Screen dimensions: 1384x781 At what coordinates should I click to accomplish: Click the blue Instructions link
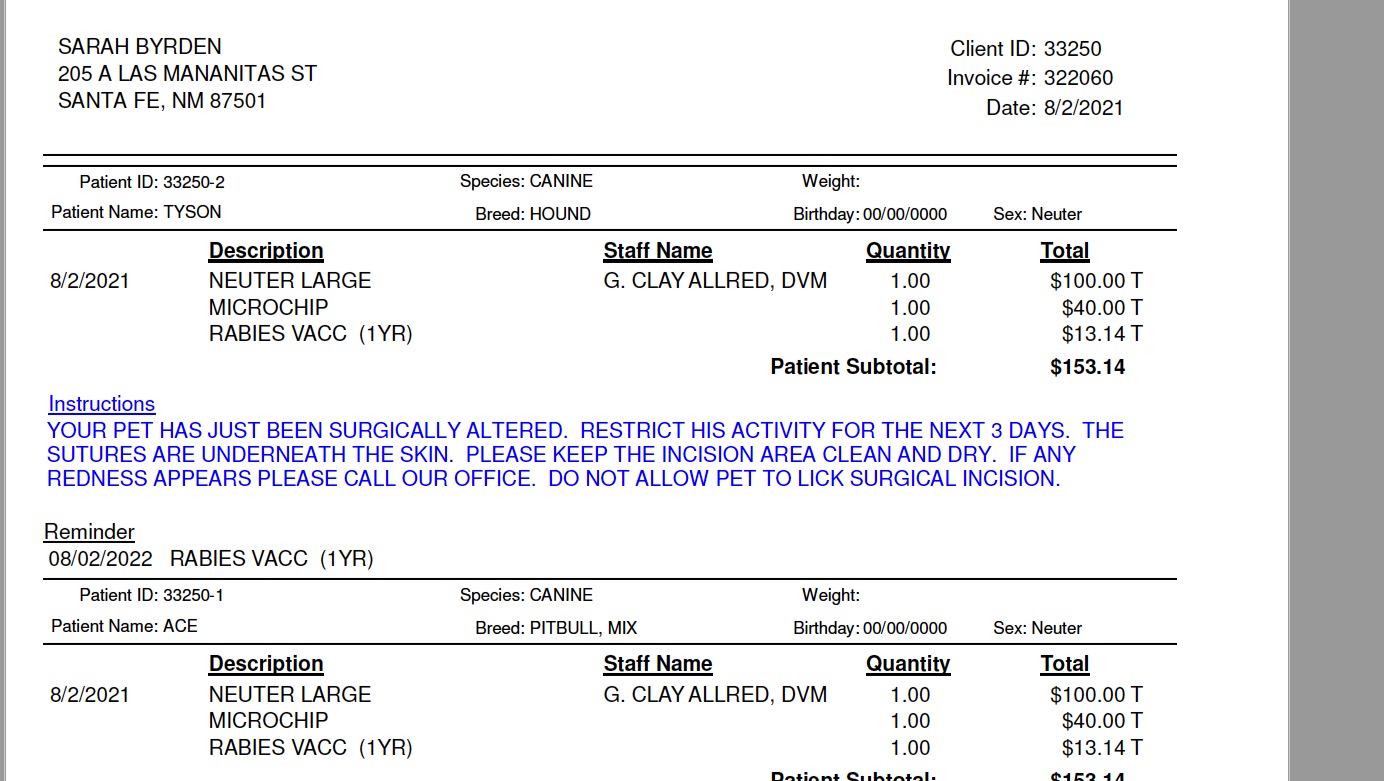click(x=102, y=404)
